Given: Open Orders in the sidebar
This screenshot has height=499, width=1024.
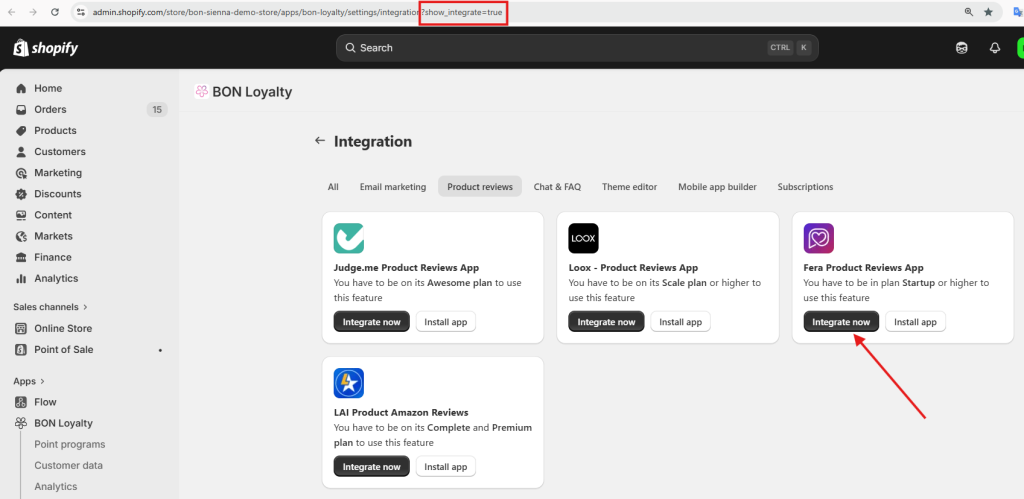Looking at the screenshot, I should tap(50, 110).
